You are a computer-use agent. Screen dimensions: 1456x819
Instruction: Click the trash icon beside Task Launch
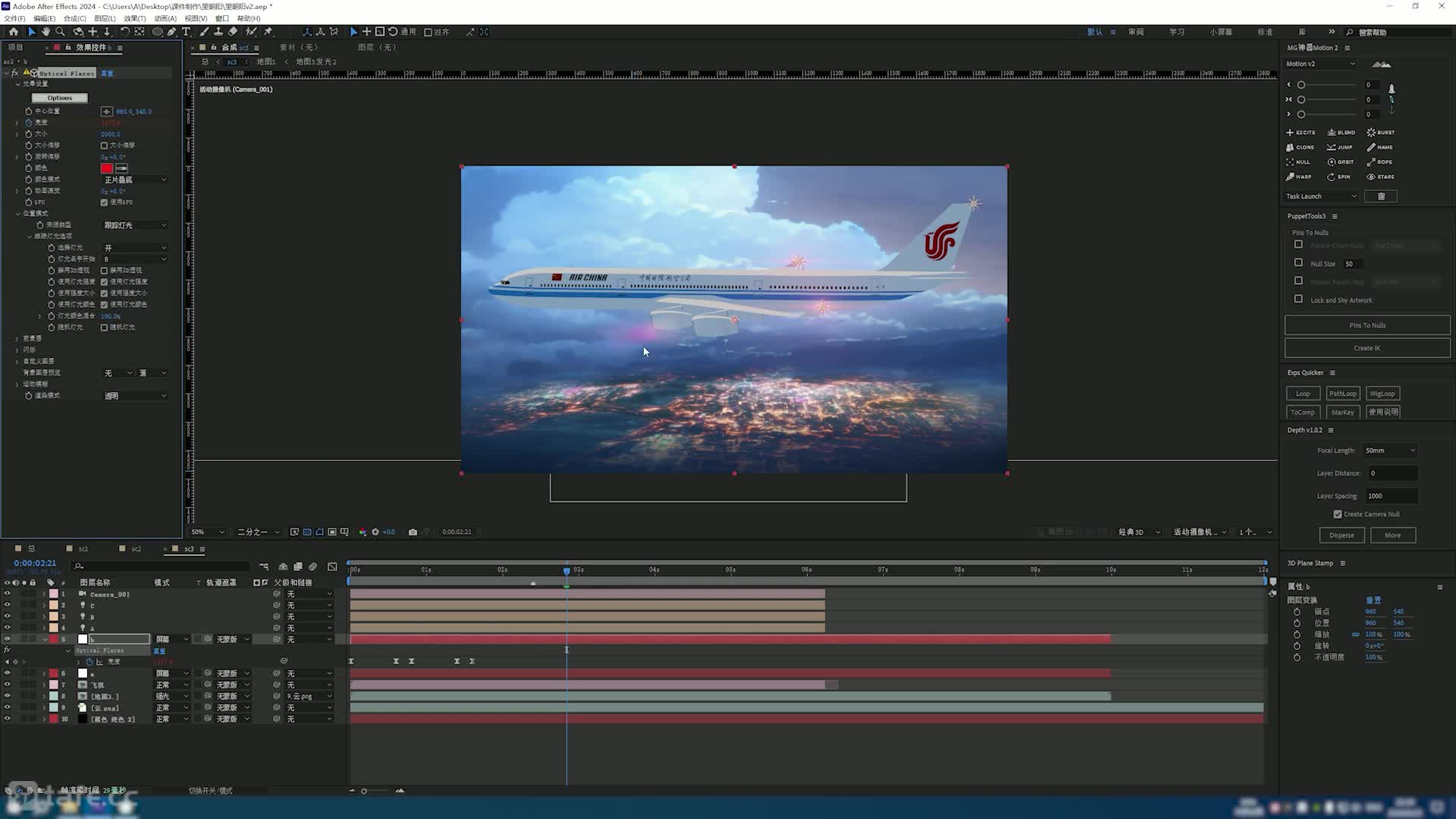1381,196
